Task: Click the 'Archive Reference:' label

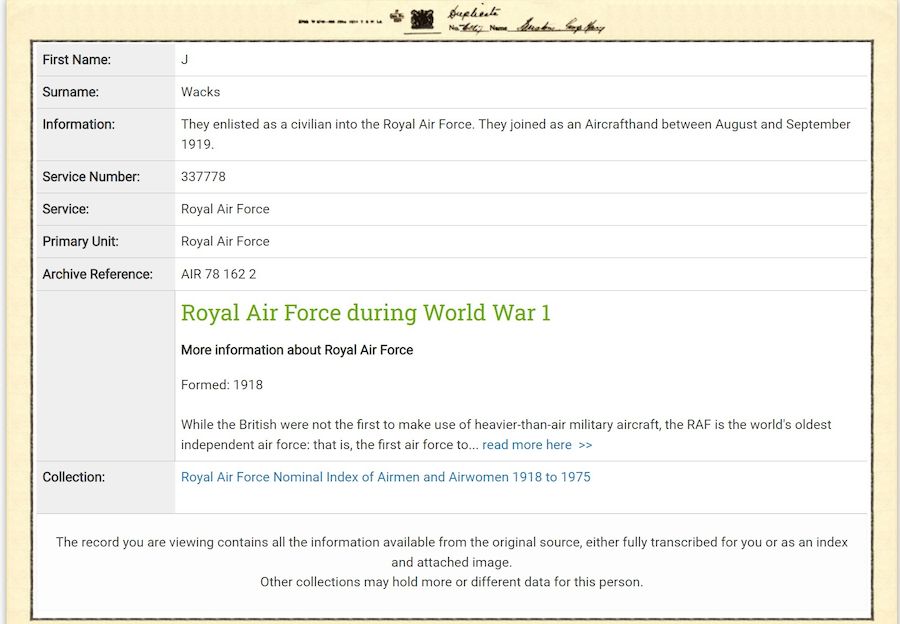Action: [x=98, y=274]
